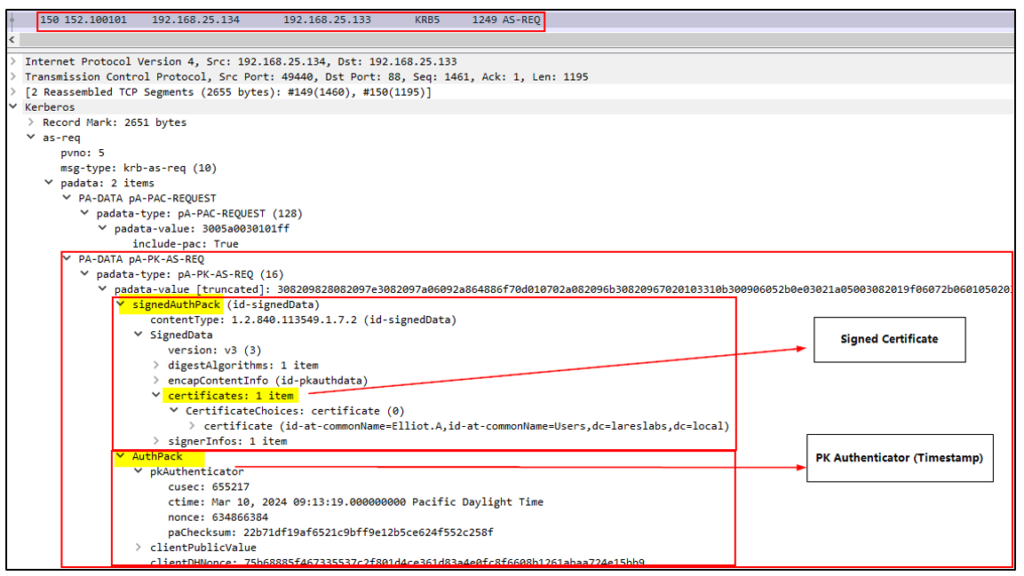Expand 2 Reassembled TCP Segments section
Screen dimensions: 1024x576
14,91
